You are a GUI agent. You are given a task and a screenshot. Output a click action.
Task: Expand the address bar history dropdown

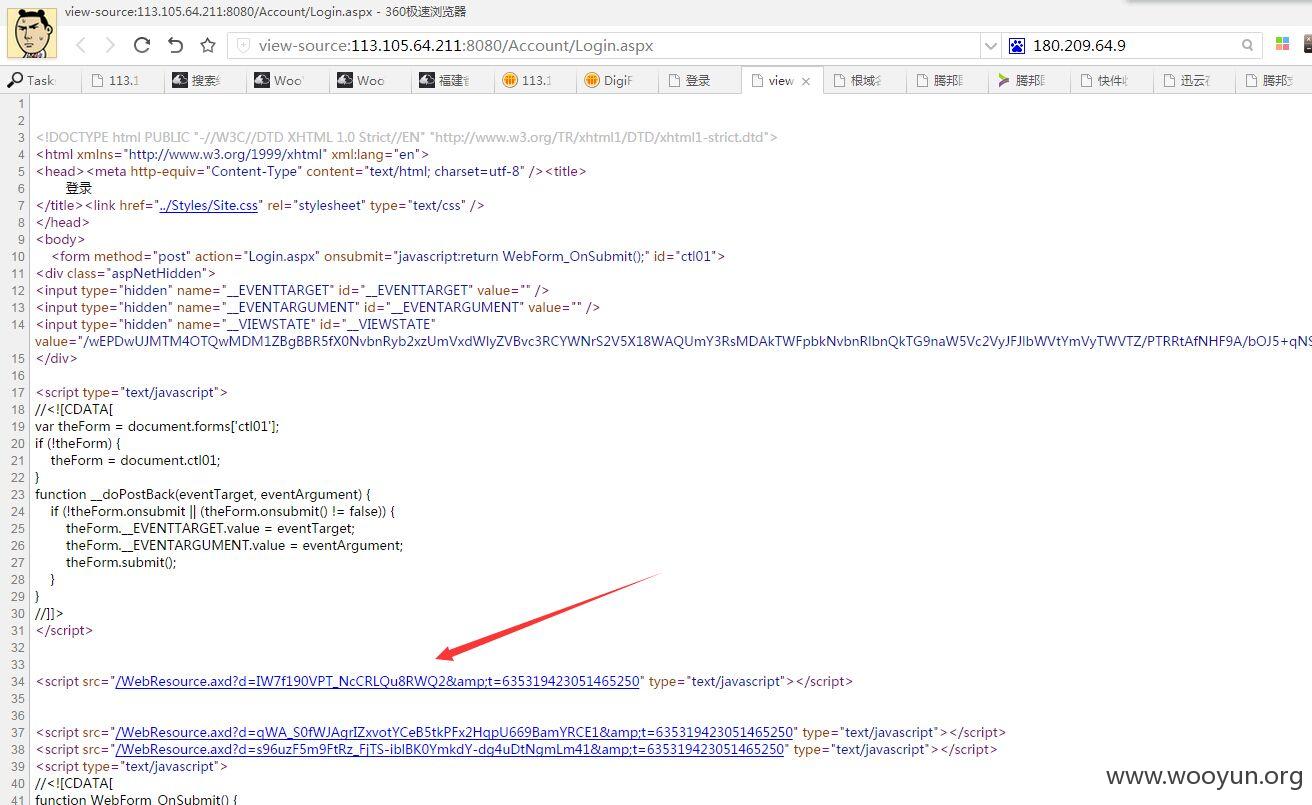coord(991,46)
